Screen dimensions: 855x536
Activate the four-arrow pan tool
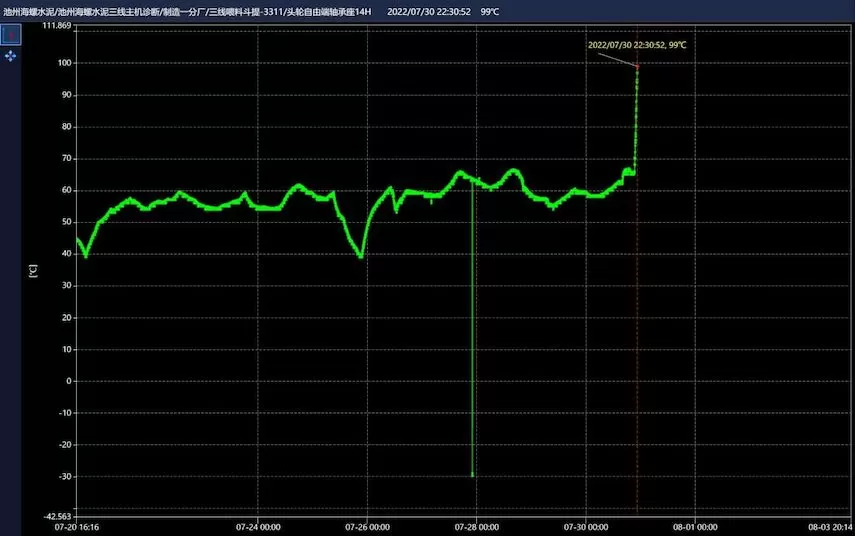(11, 56)
